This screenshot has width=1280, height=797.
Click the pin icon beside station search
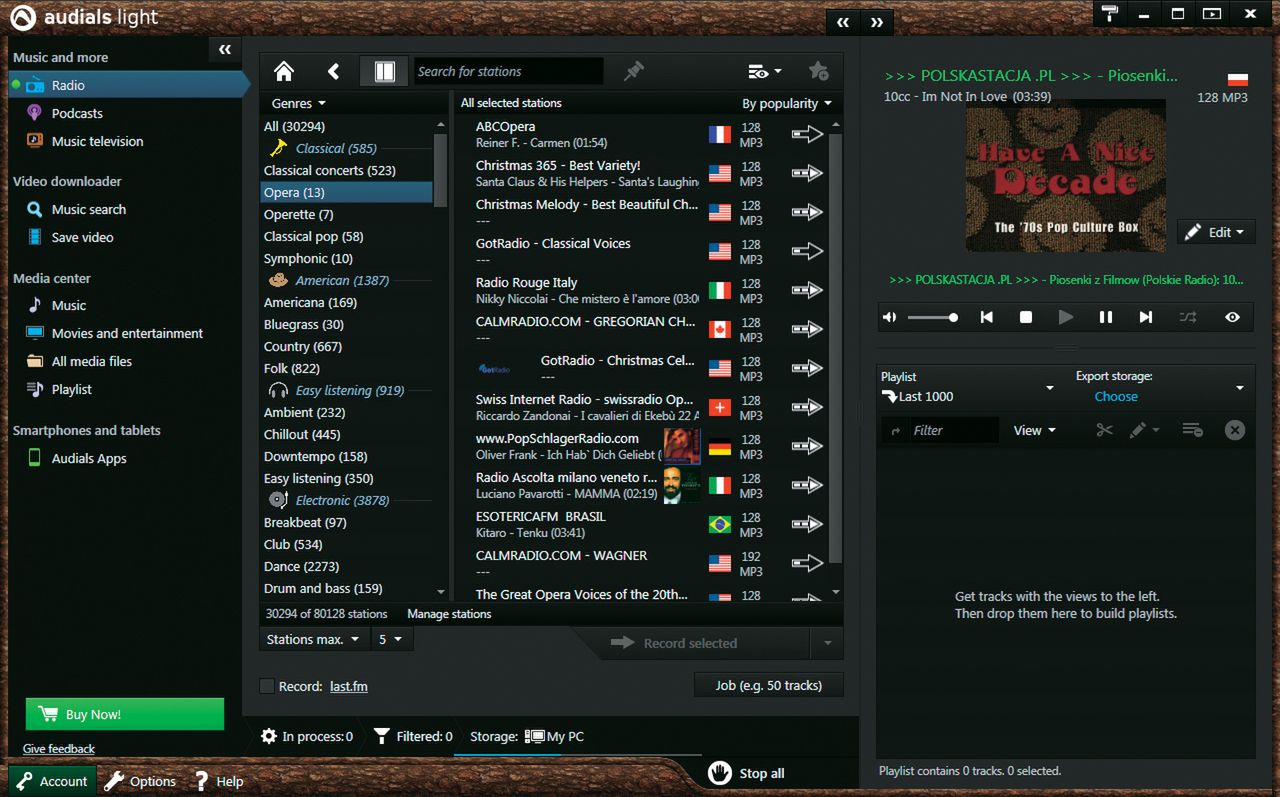click(634, 71)
